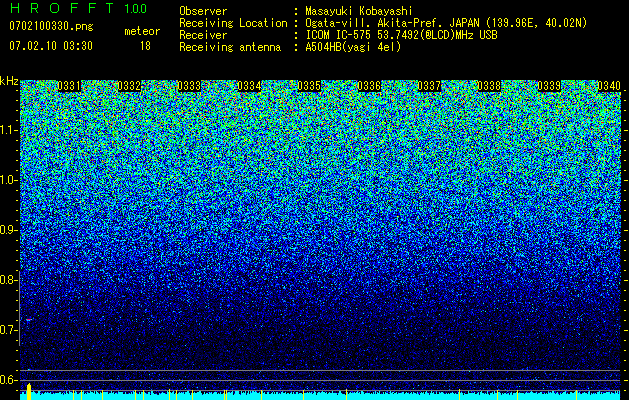The image size is (629, 400).
Task: Click the meteor count 18
Action: (145, 46)
